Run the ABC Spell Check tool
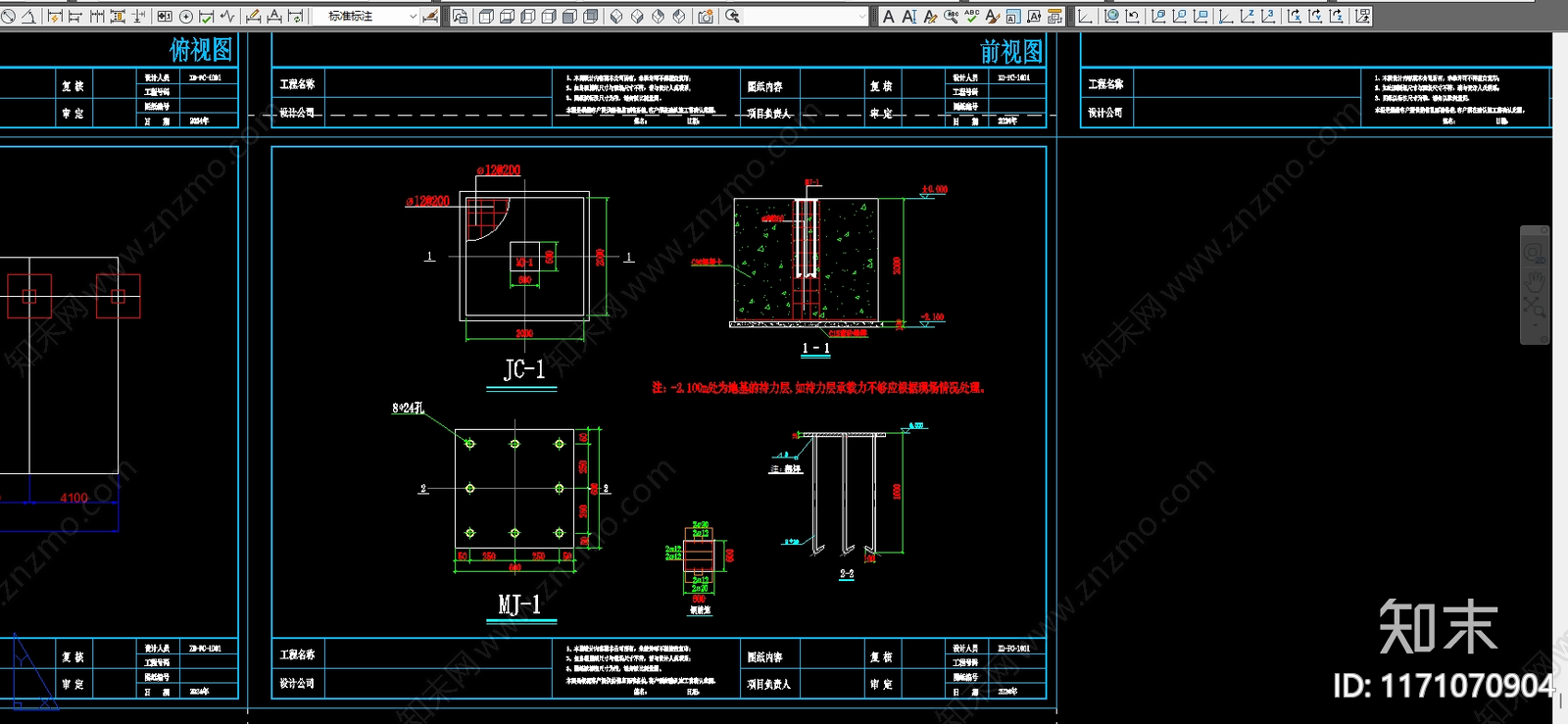Viewport: 1568px width, 724px height. pyautogui.click(x=971, y=17)
